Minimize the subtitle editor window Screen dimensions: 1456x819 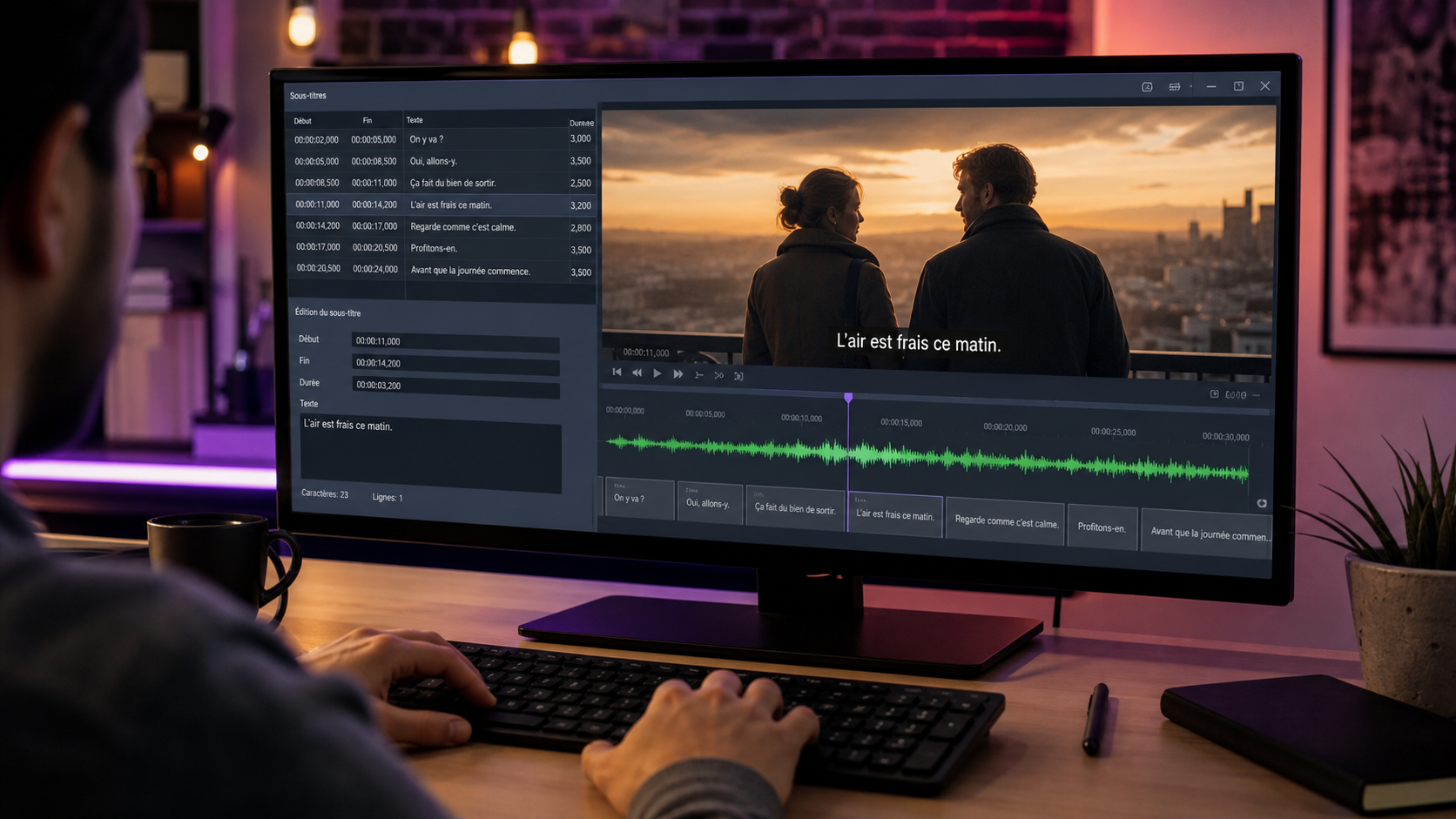point(1211,87)
